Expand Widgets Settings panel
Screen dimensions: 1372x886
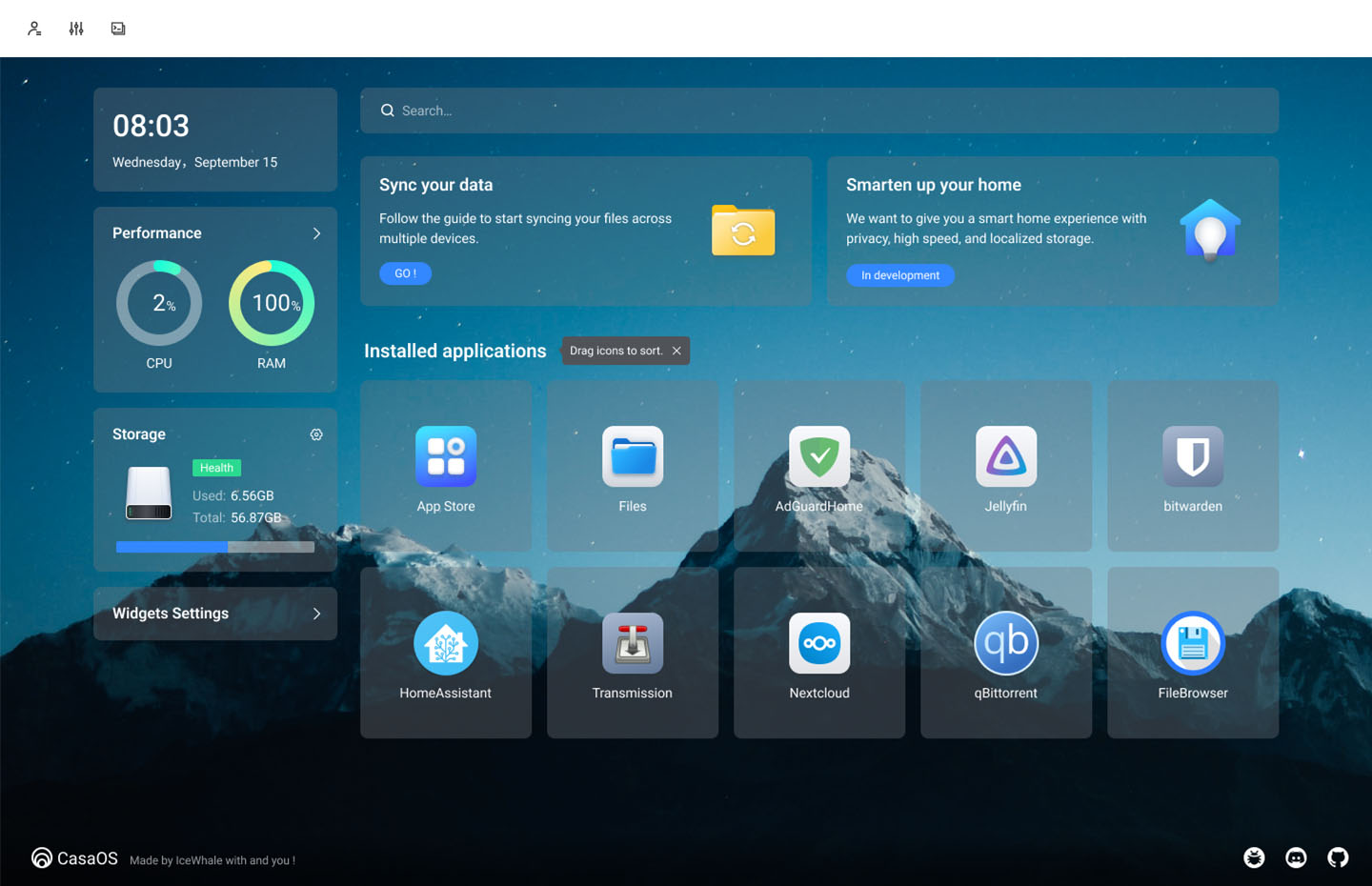[316, 614]
